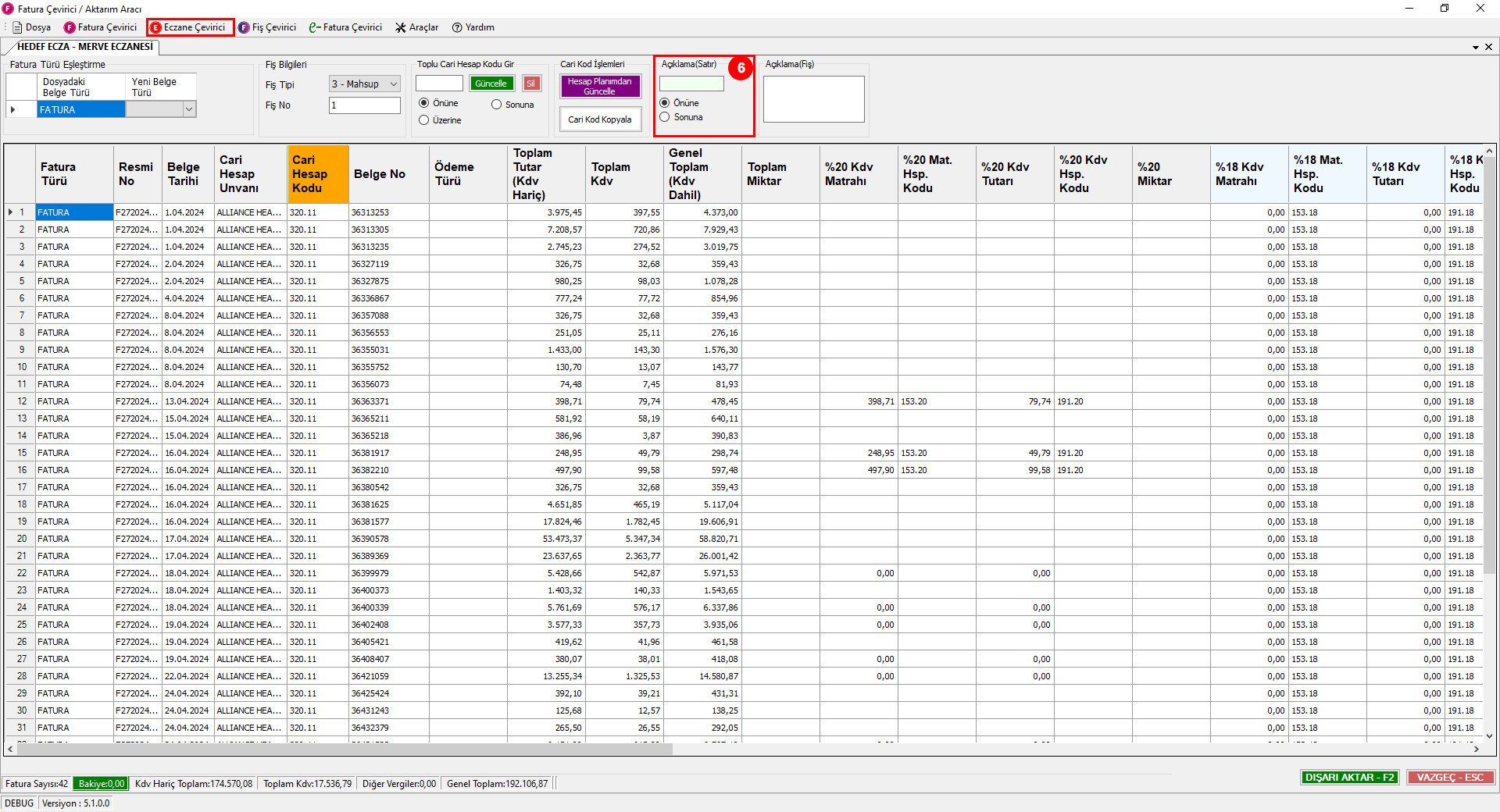Image resolution: width=1500 pixels, height=812 pixels.
Task: Click Fatura Sayısı:42 in status bar
Action: point(37,784)
